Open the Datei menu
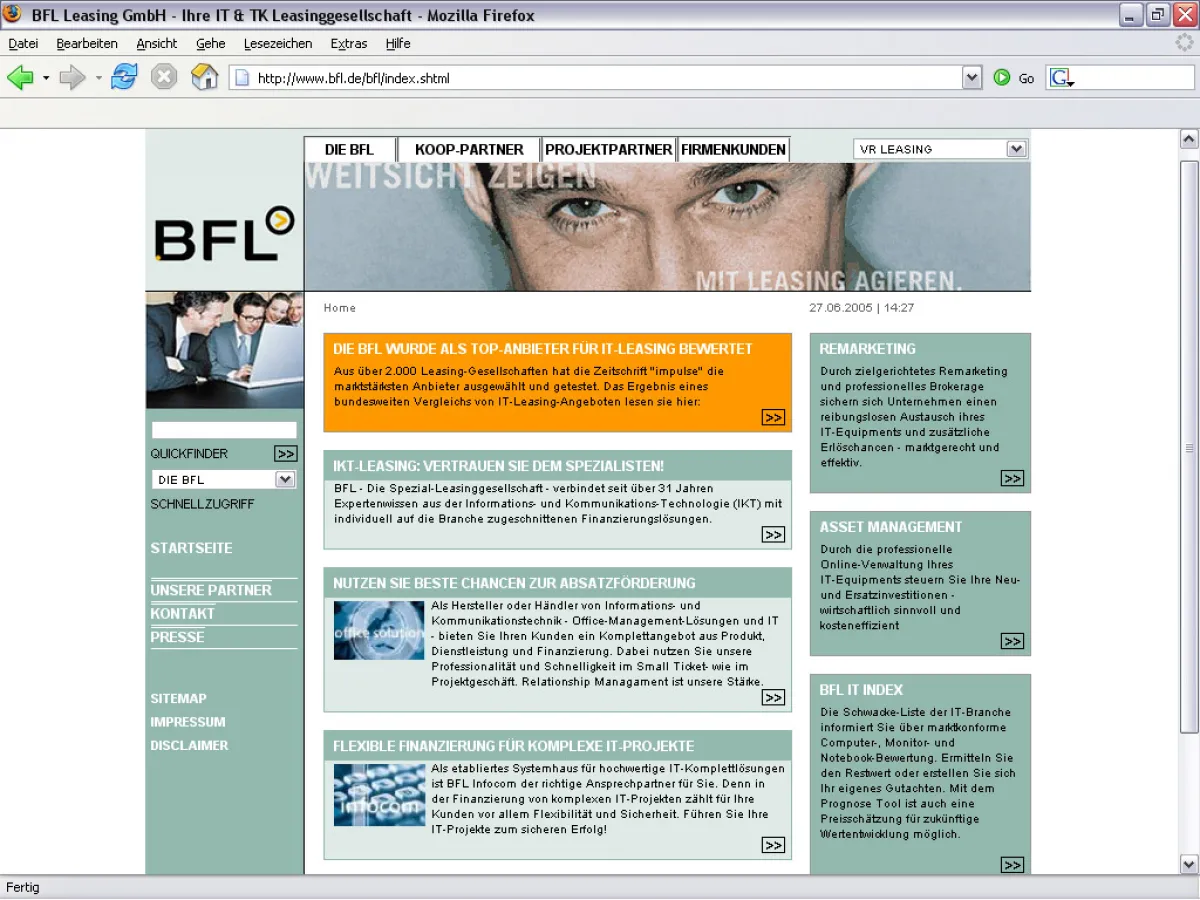1200x900 pixels. [23, 43]
